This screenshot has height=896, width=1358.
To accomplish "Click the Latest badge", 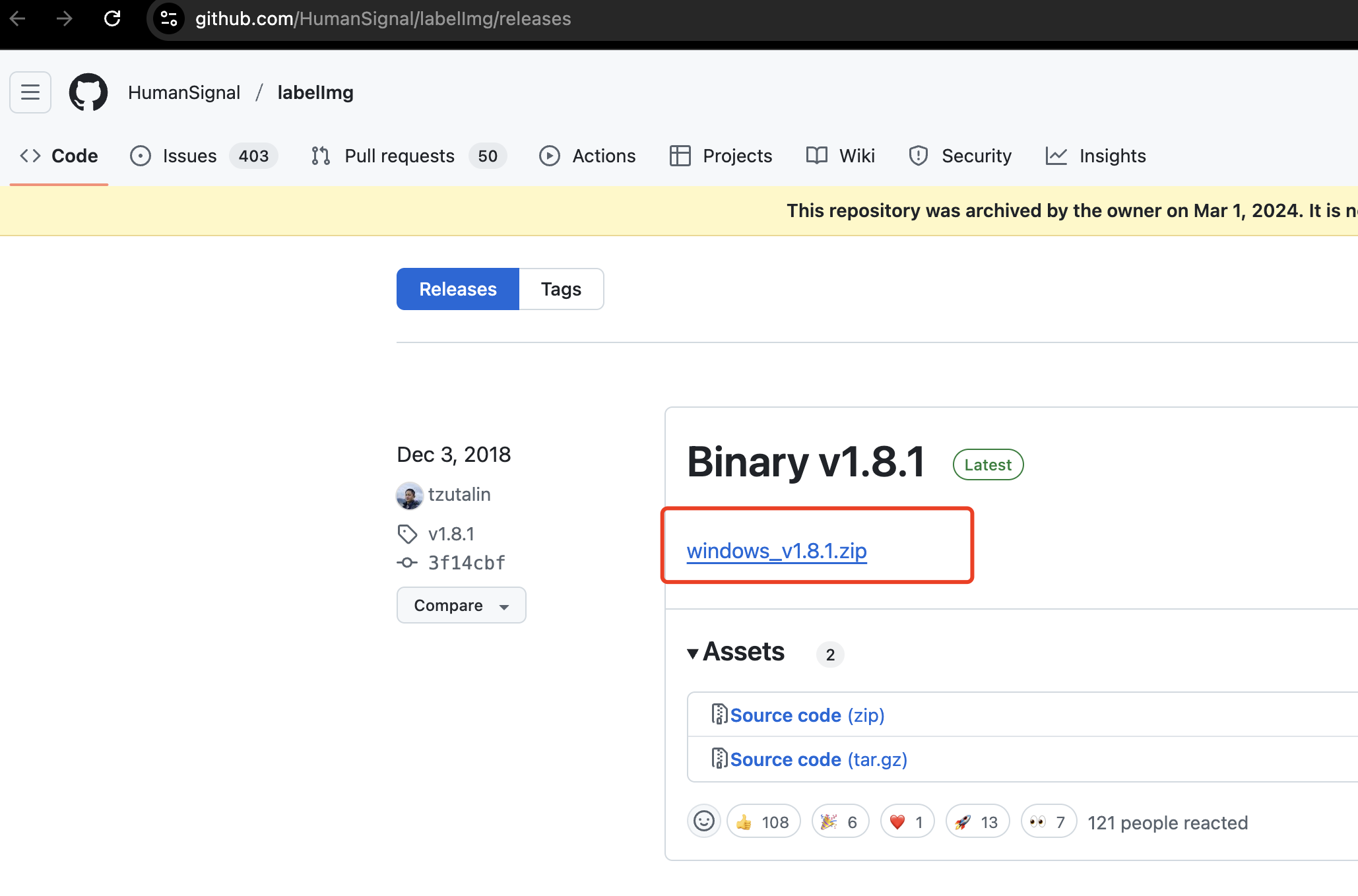I will tap(988, 464).
